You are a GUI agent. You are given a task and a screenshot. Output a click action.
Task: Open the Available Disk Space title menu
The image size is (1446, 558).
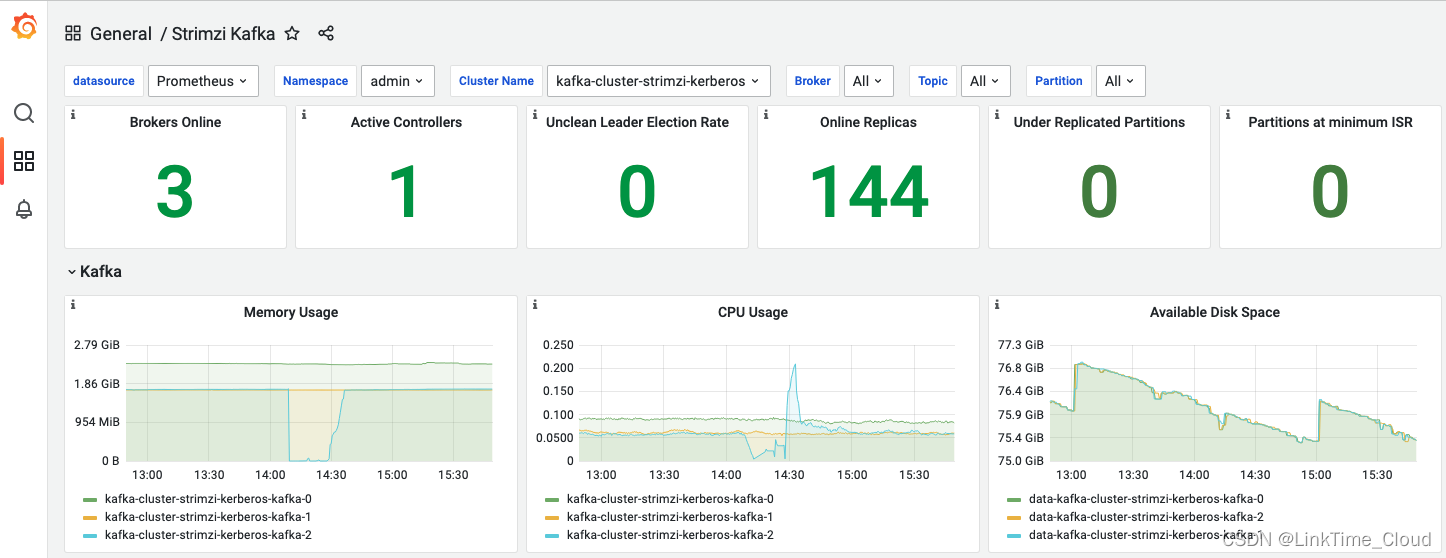pyautogui.click(x=1215, y=312)
